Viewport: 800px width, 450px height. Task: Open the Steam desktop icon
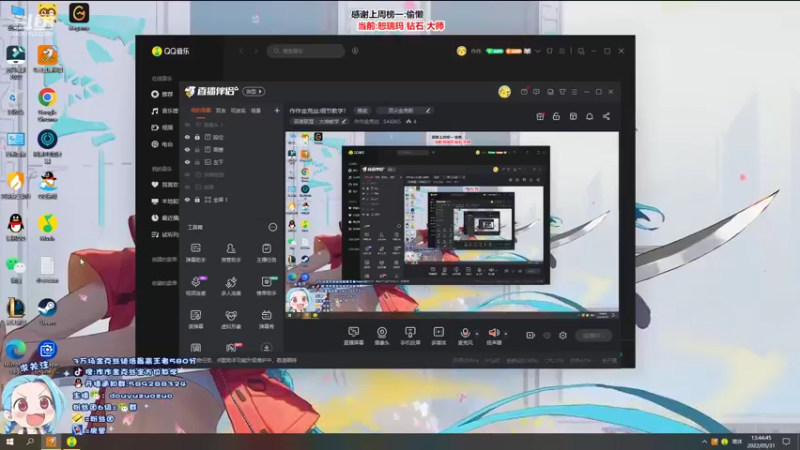coord(47,311)
